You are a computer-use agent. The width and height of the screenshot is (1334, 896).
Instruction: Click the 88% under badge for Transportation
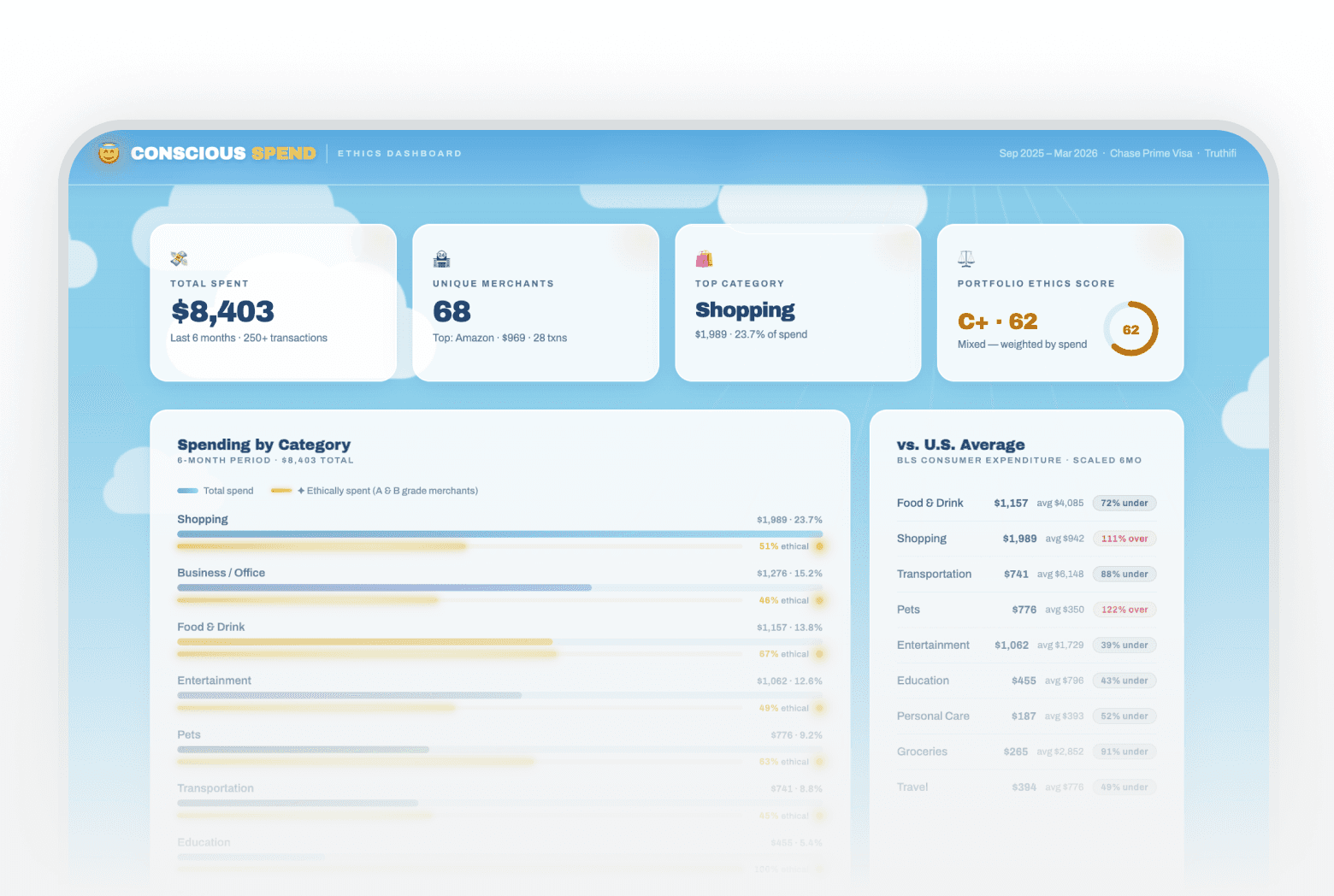[1124, 575]
